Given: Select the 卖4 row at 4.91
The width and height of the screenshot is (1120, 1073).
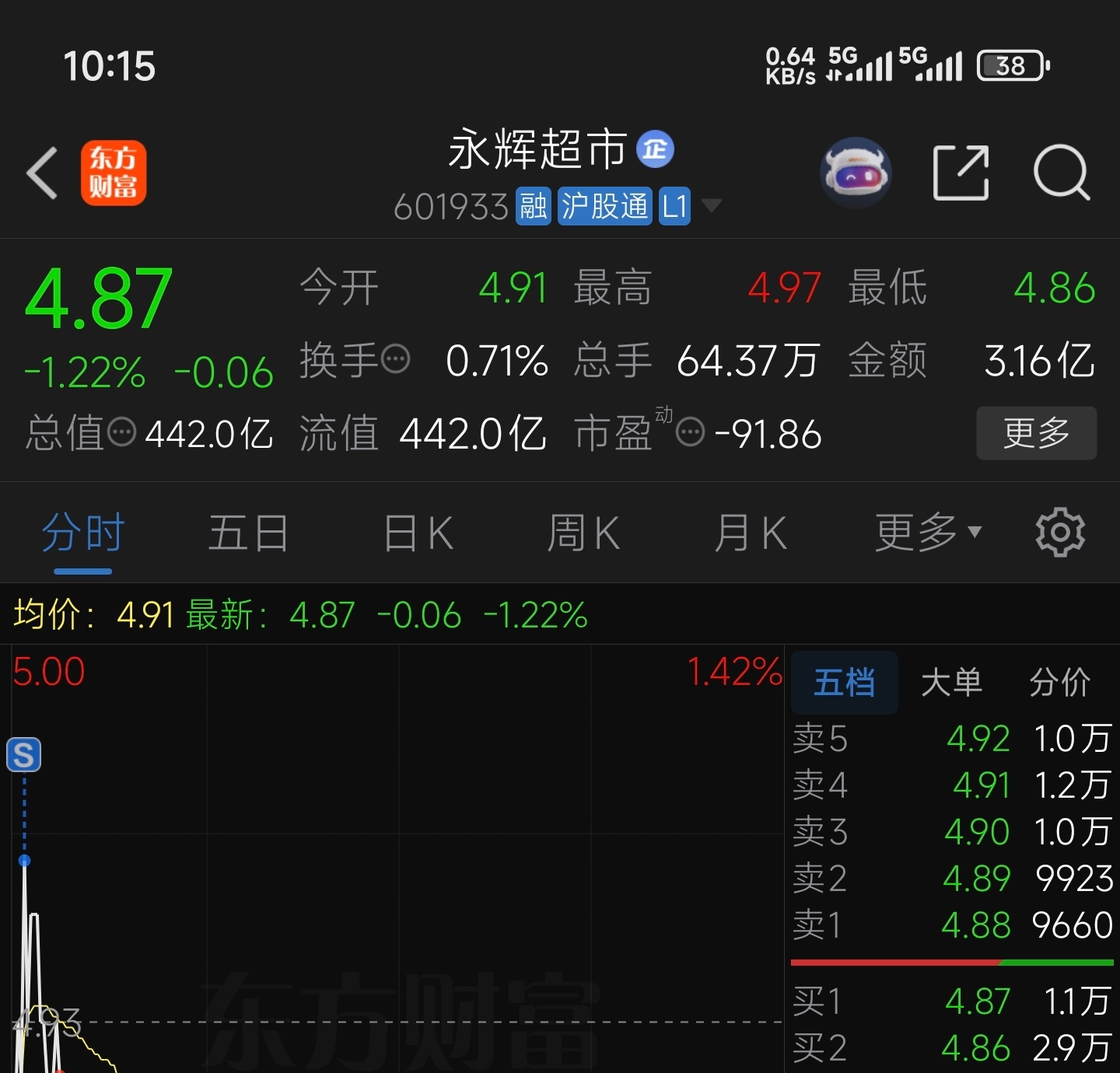Looking at the screenshot, I should click(953, 785).
